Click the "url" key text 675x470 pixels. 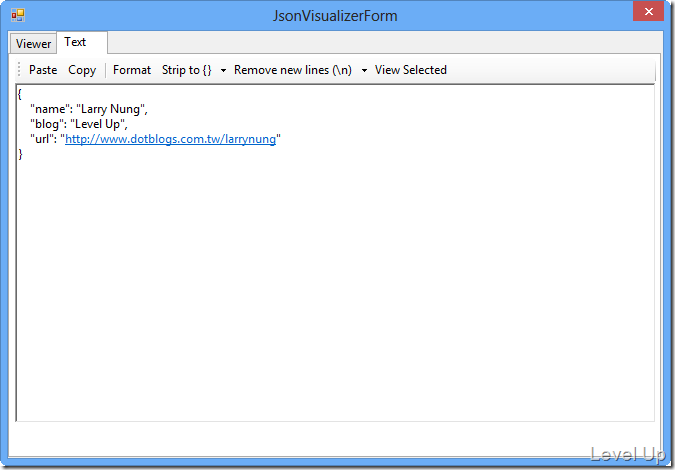(x=41, y=139)
